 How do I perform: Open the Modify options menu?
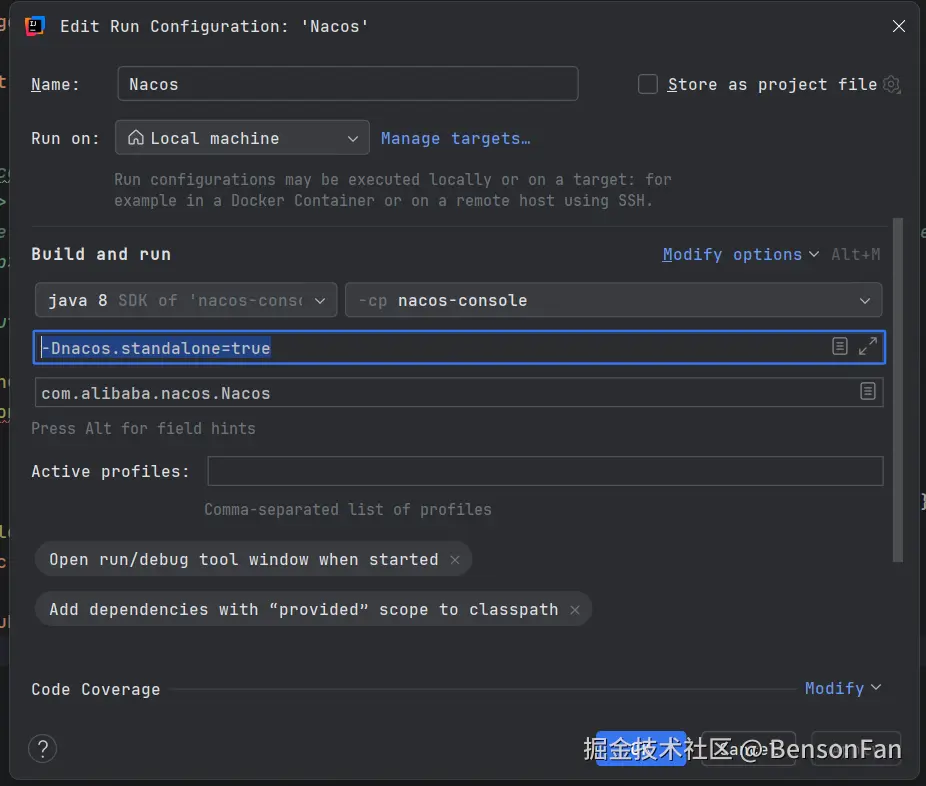[x=740, y=255]
